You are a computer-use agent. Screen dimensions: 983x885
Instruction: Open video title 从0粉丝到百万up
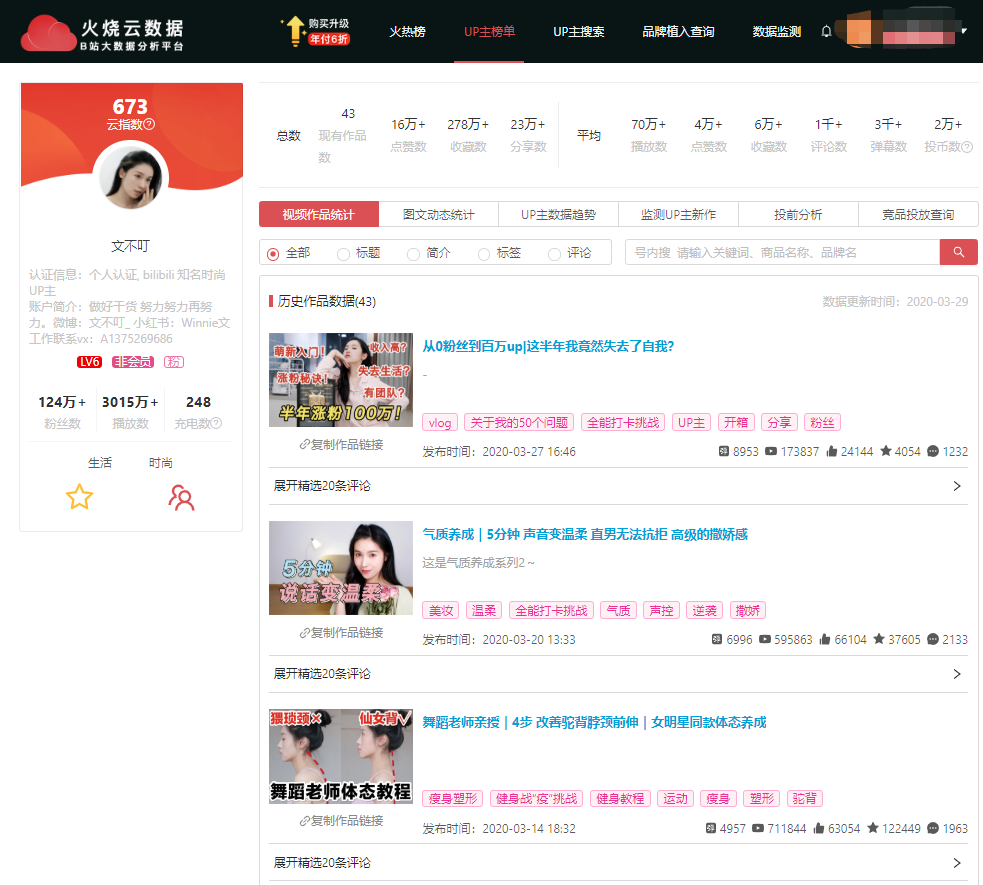548,347
